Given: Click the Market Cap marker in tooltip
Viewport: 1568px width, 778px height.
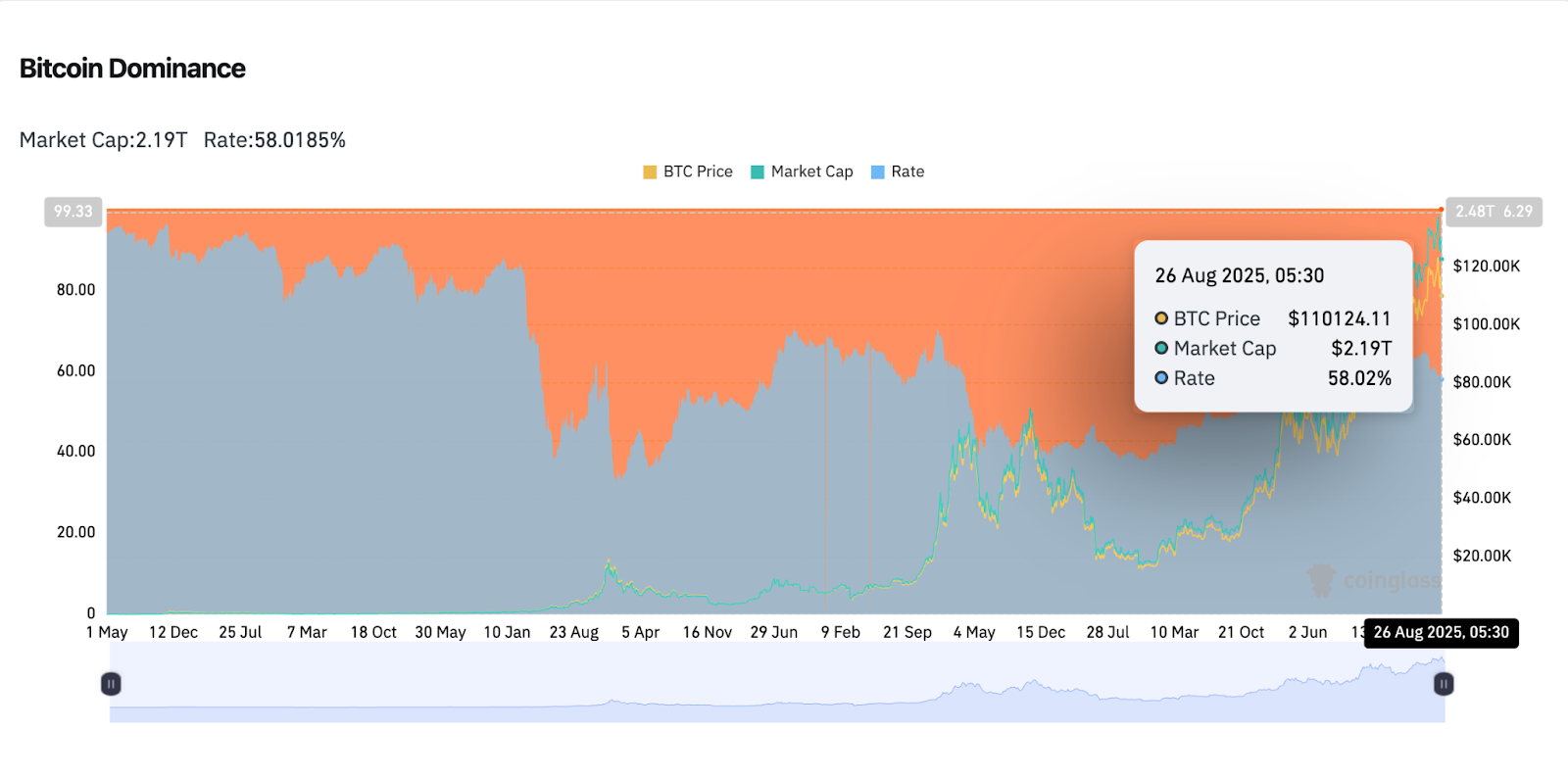Looking at the screenshot, I should (1161, 348).
